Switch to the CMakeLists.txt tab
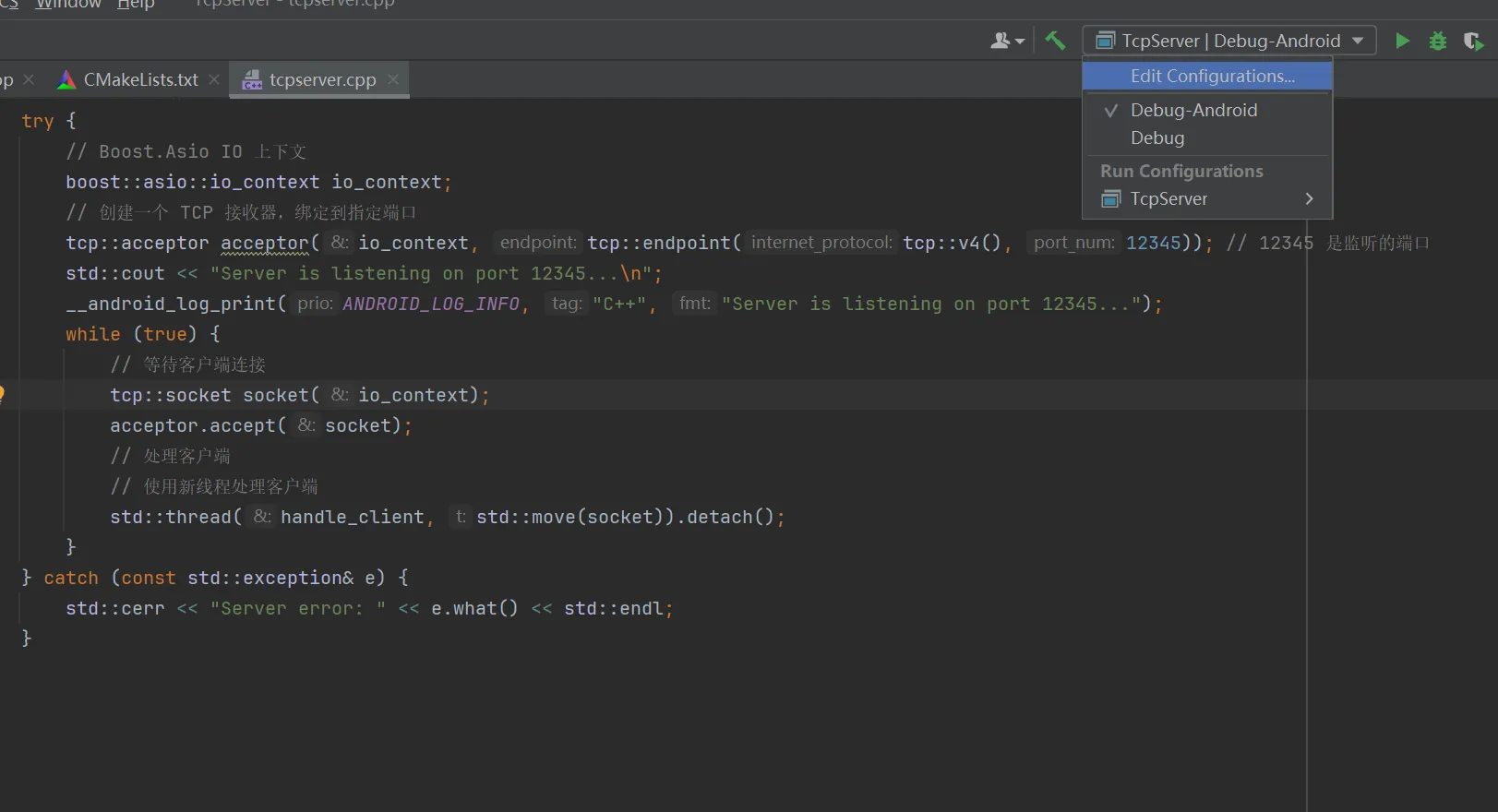The height and width of the screenshot is (812, 1498). click(140, 79)
